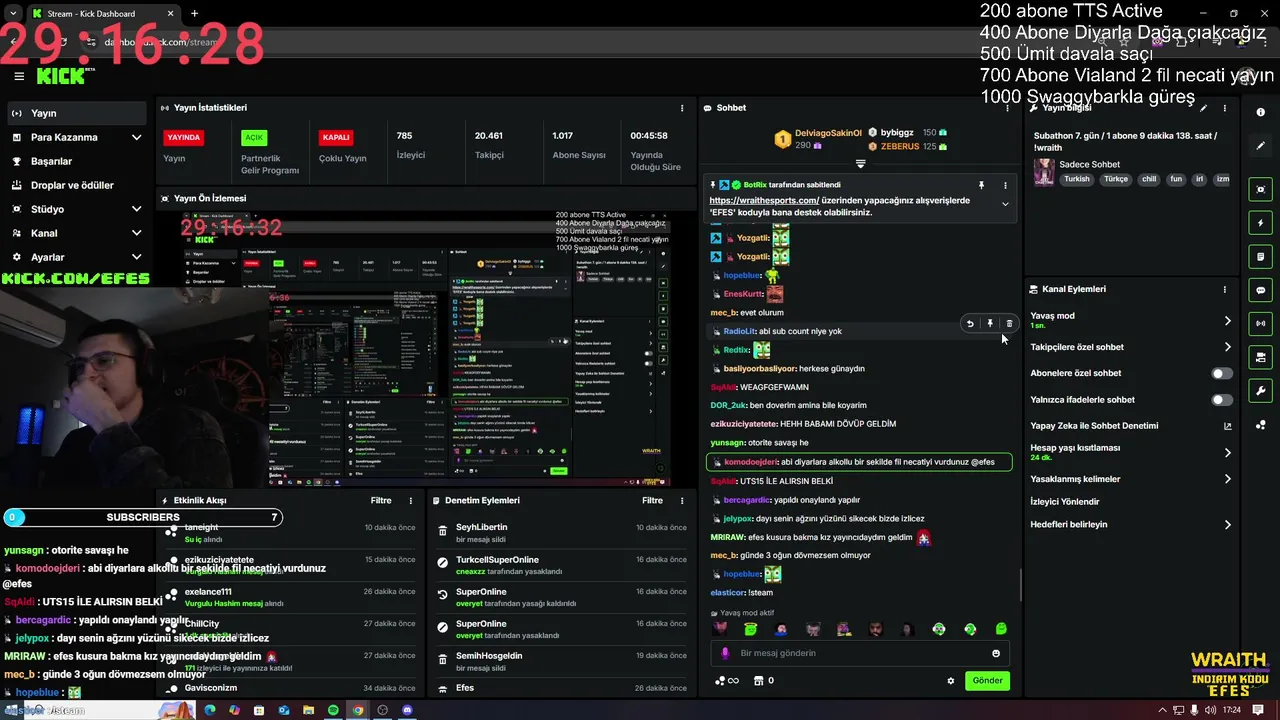Click the info icon in right toolbar
Image resolution: width=1280 pixels, height=720 pixels.
[x=1261, y=113]
